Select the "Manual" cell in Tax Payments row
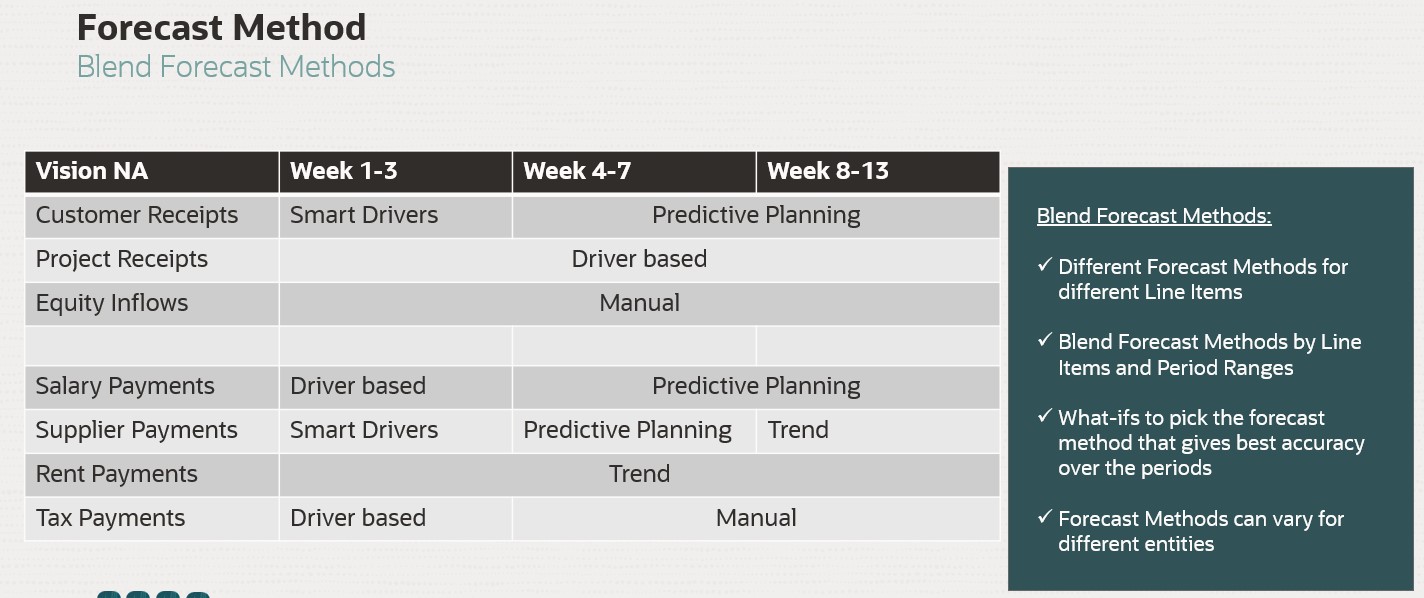 click(x=756, y=518)
